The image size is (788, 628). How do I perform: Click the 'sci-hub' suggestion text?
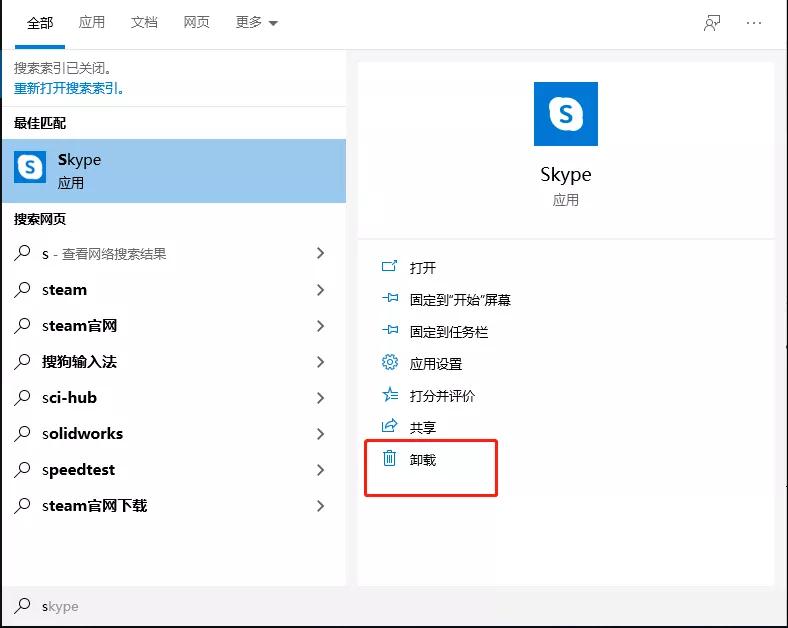pos(69,397)
